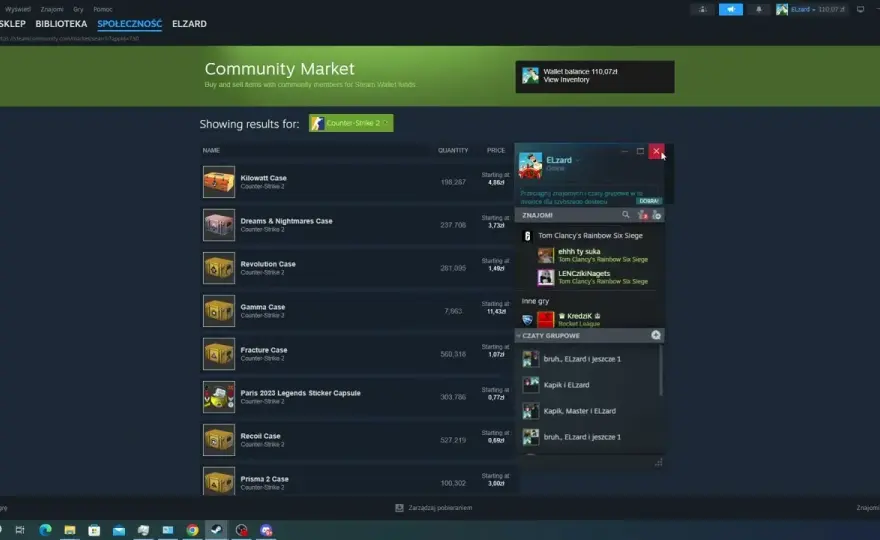The height and width of the screenshot is (540, 880).
Task: Open the Prisma 2 Case item icon
Action: point(219,482)
